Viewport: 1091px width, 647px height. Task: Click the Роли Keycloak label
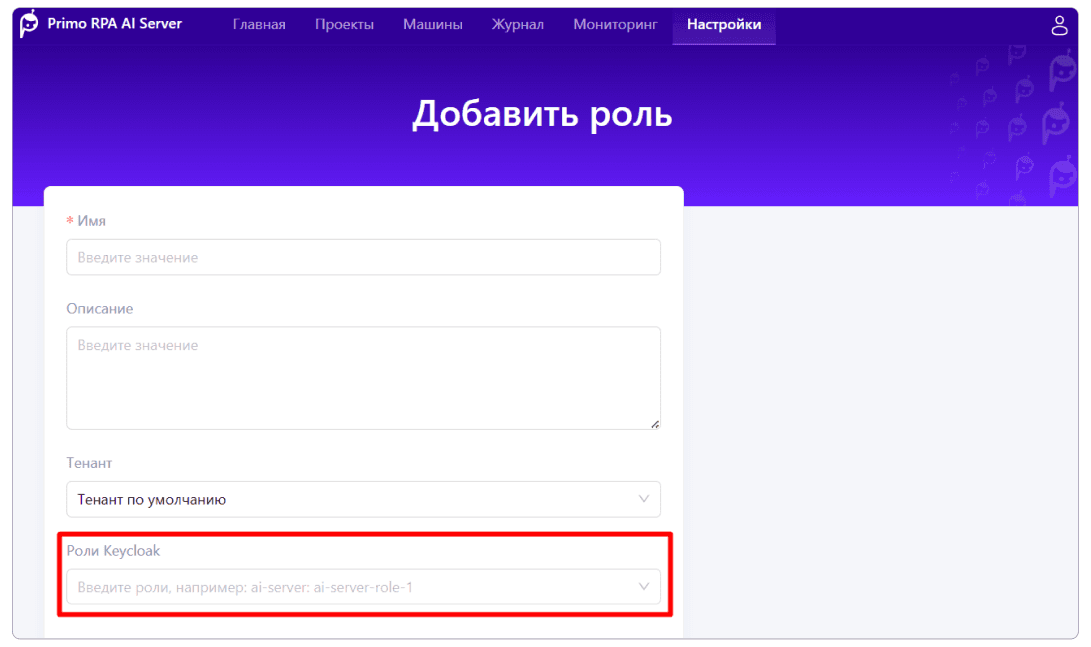tap(113, 551)
